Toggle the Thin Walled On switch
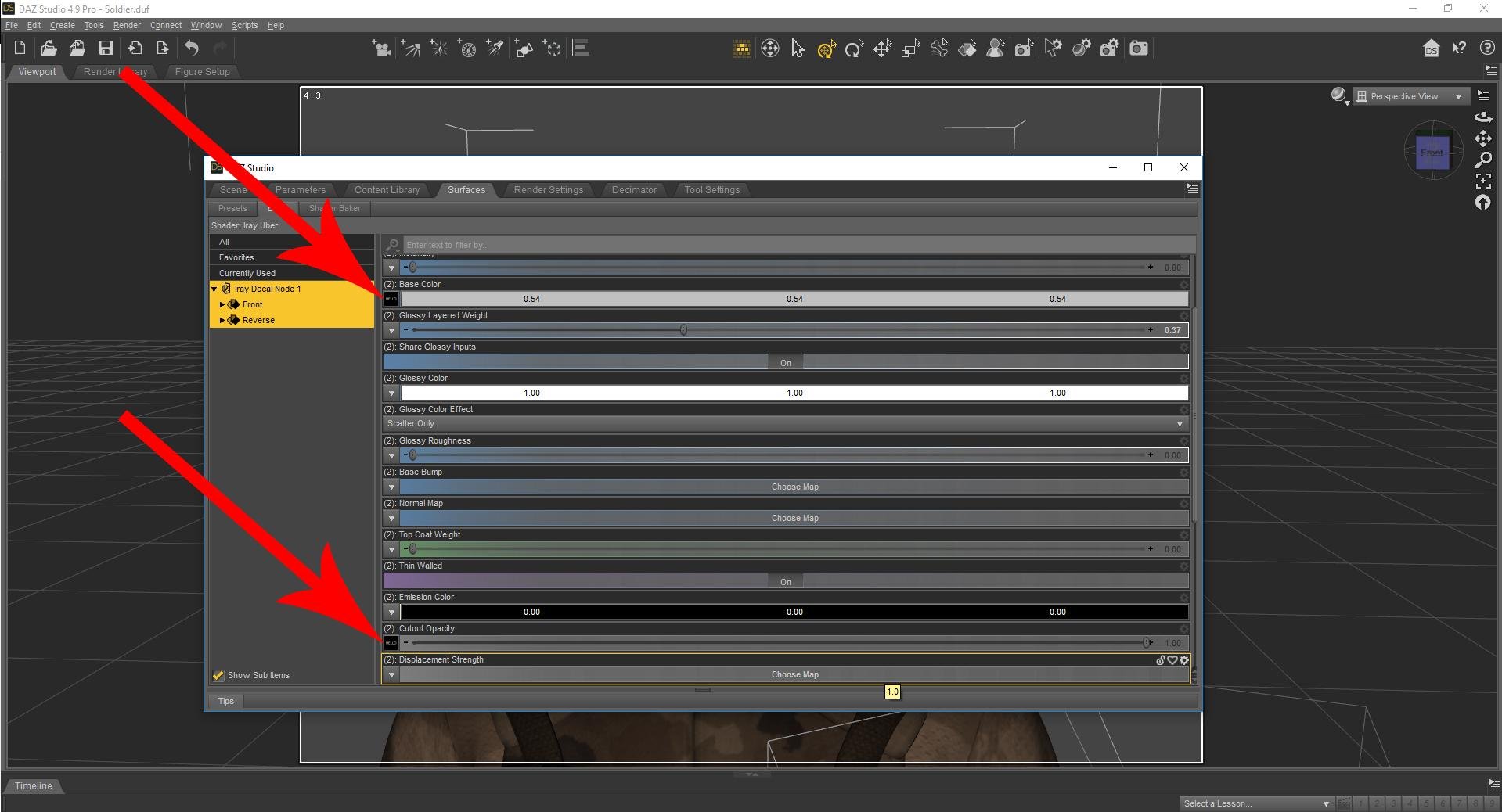This screenshot has width=1502, height=812. (x=786, y=581)
